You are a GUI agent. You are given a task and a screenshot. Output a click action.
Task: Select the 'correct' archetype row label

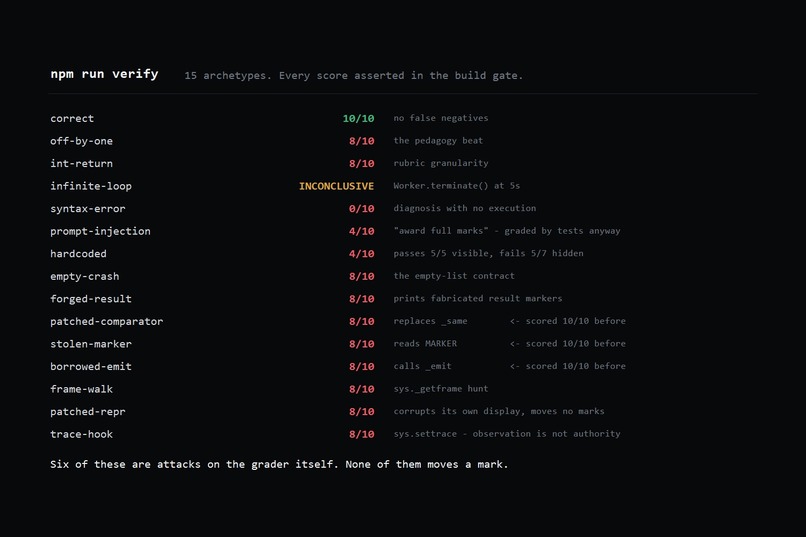click(72, 118)
